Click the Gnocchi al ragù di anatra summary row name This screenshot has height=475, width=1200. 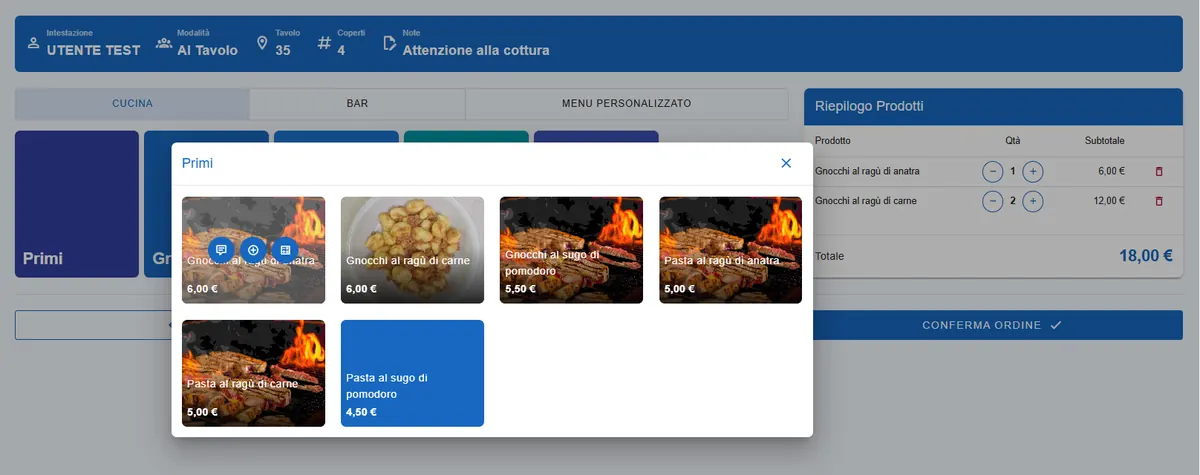pyautogui.click(x=867, y=171)
